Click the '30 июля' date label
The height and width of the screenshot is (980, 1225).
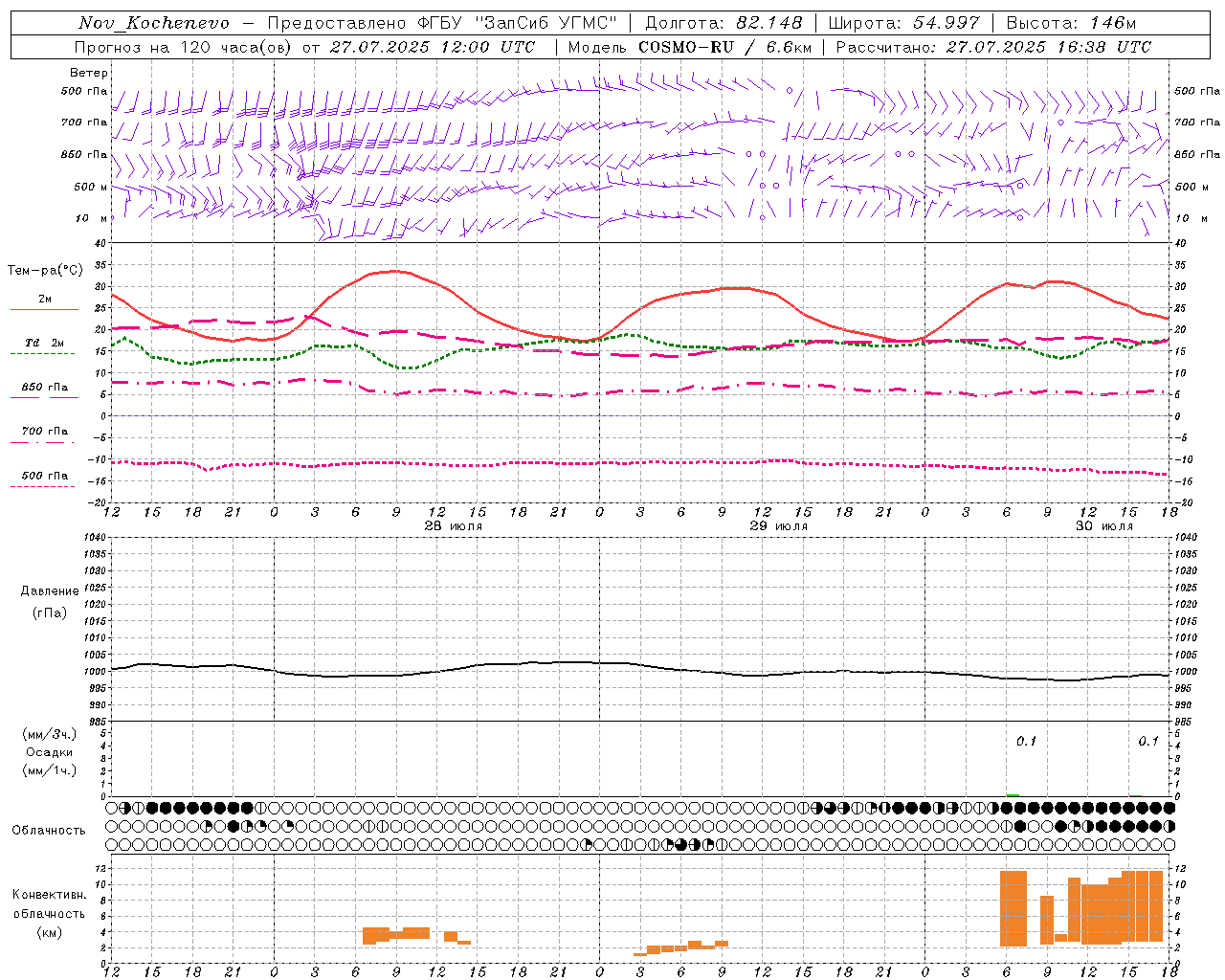coord(1104,526)
